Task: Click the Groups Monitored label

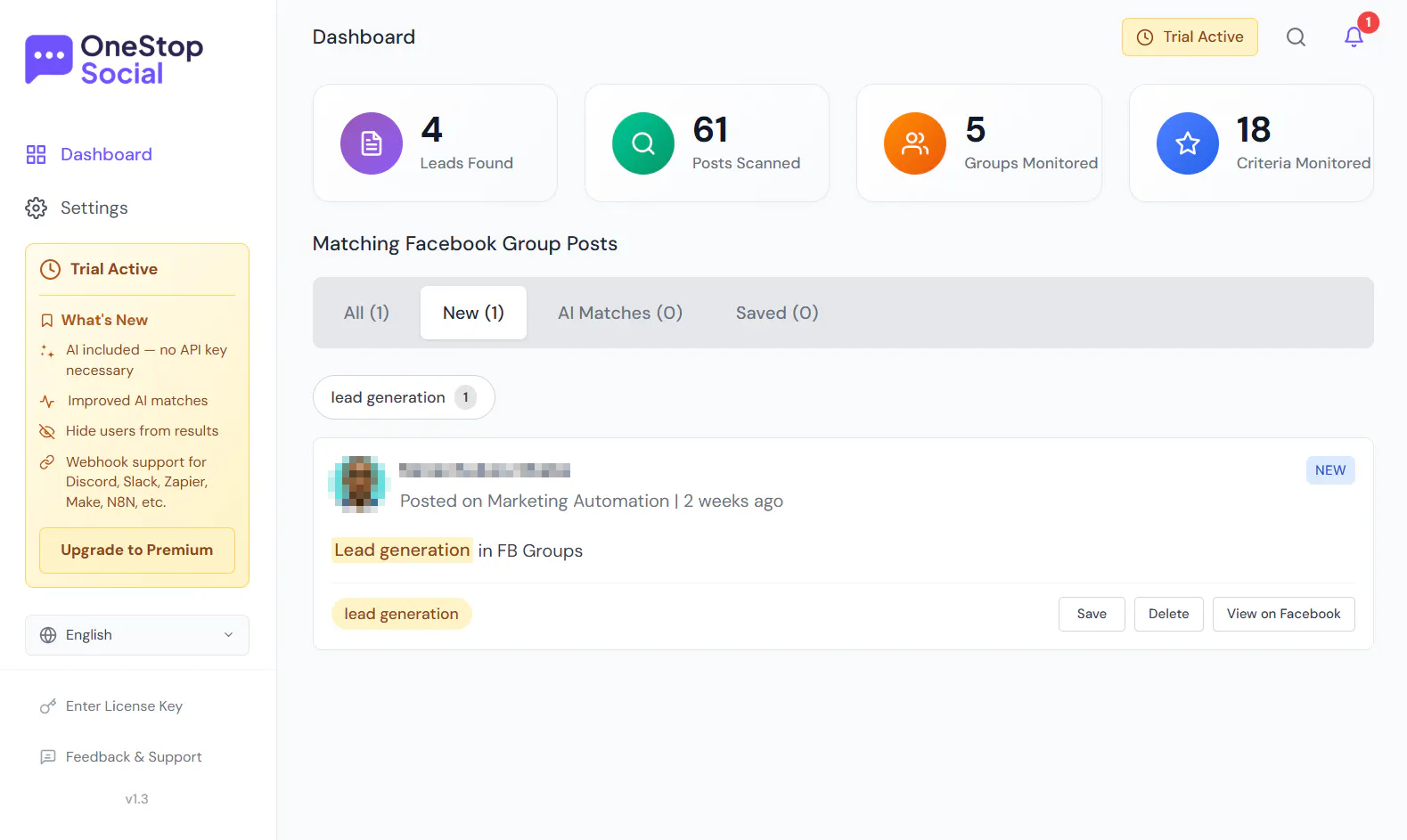Action: click(1031, 163)
